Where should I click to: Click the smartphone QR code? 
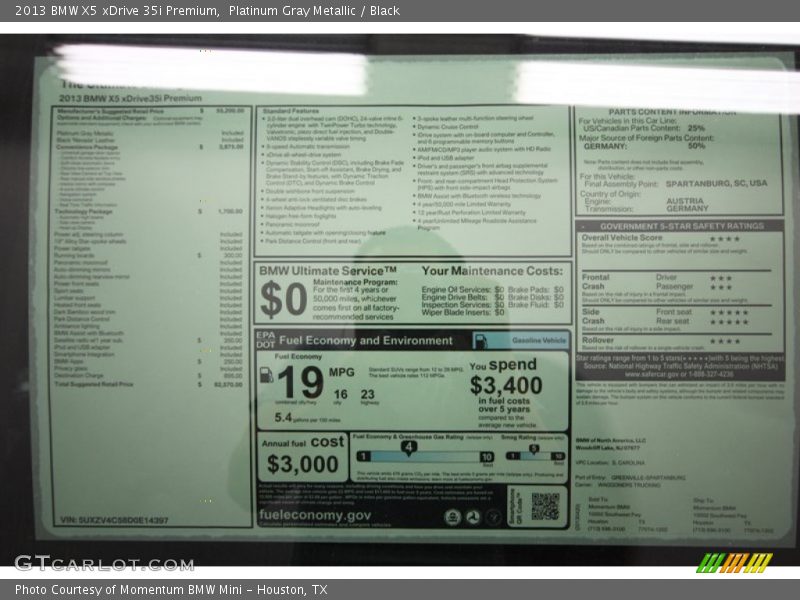click(544, 506)
